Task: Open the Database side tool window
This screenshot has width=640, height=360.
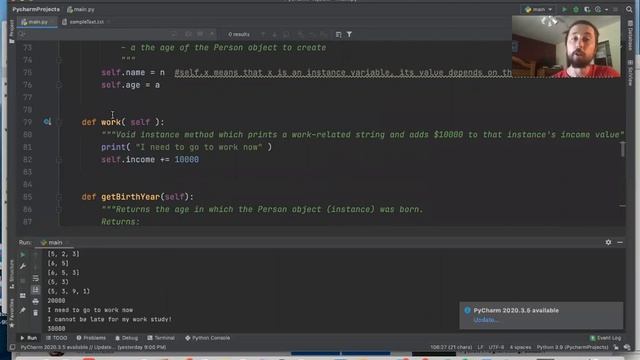Action: [x=631, y=36]
